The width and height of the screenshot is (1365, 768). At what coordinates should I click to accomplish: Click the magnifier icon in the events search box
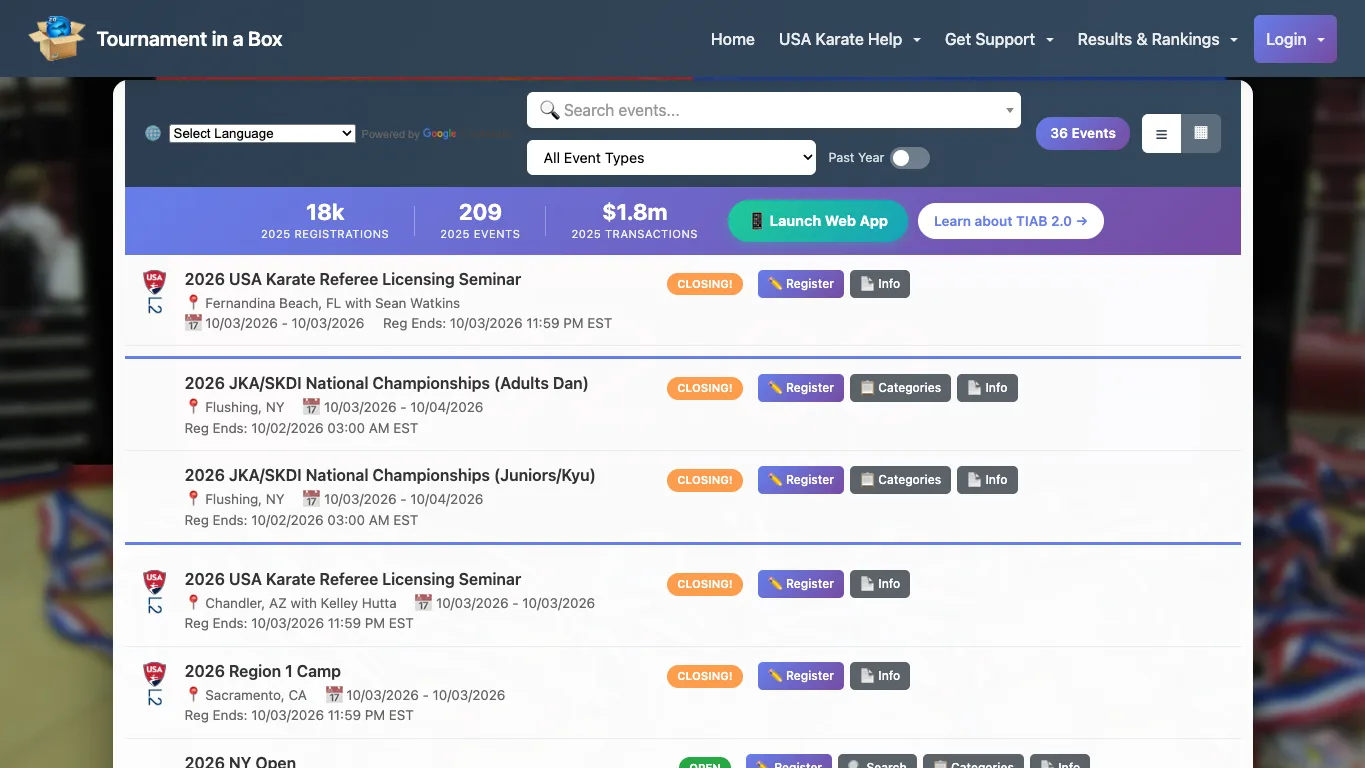point(549,110)
